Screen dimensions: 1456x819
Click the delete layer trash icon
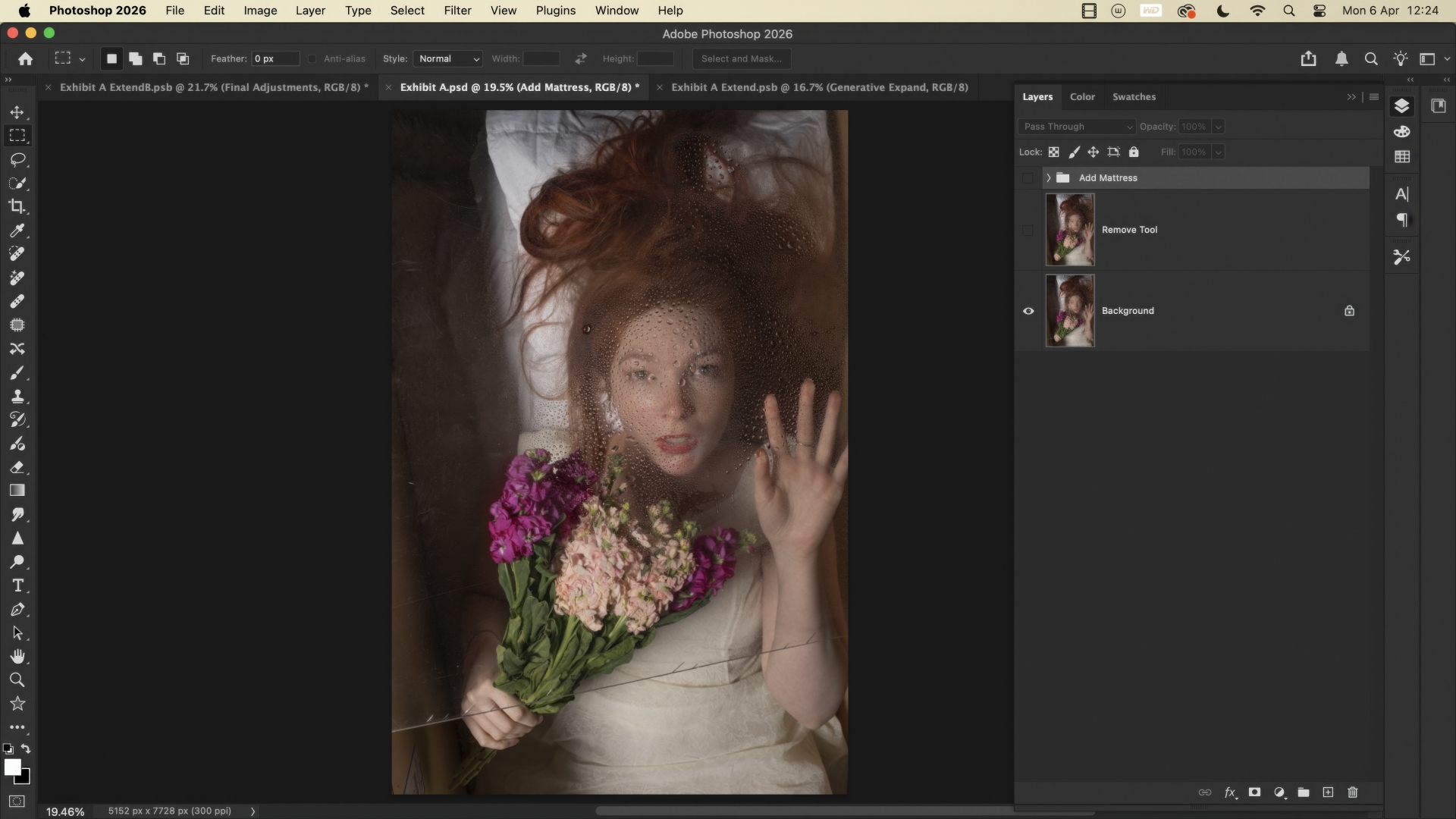pyautogui.click(x=1352, y=792)
